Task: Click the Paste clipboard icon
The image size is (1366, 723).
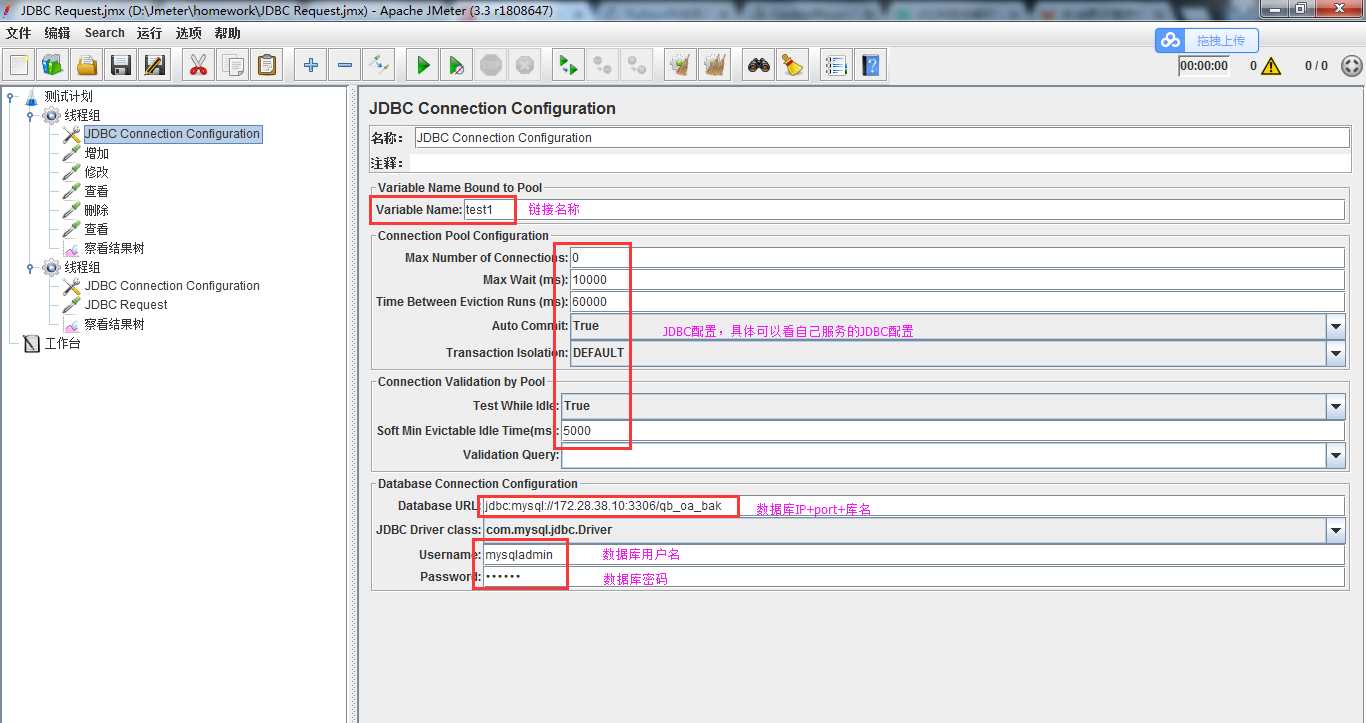Action: click(x=267, y=65)
